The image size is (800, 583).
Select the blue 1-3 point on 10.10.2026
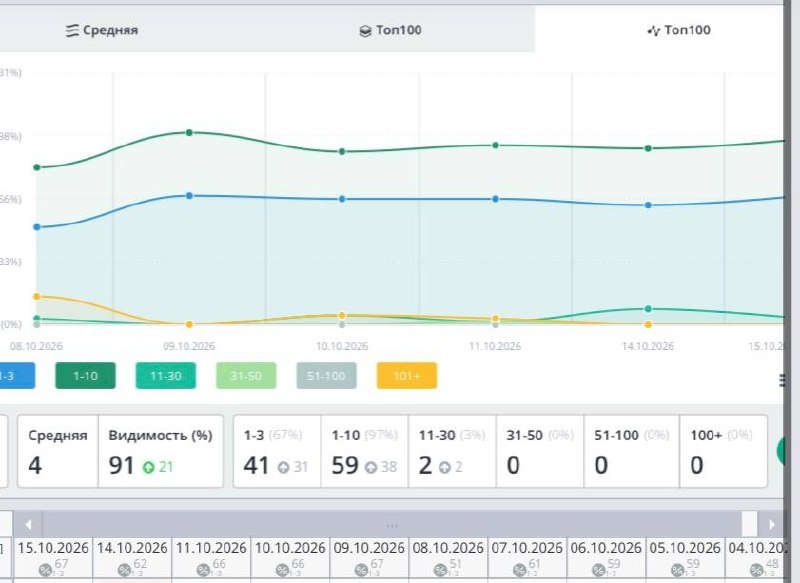click(342, 199)
